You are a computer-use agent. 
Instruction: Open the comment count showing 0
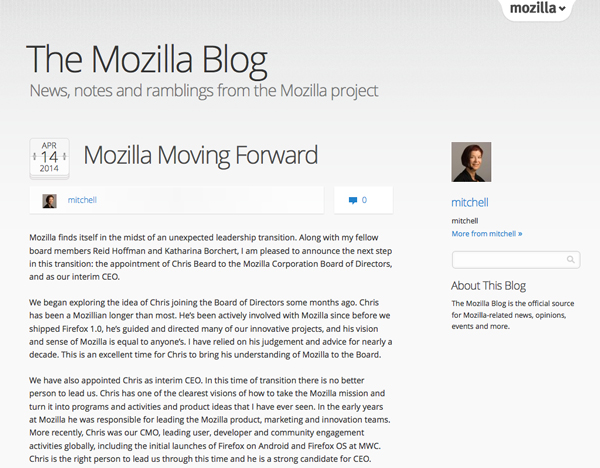pyautogui.click(x=364, y=200)
